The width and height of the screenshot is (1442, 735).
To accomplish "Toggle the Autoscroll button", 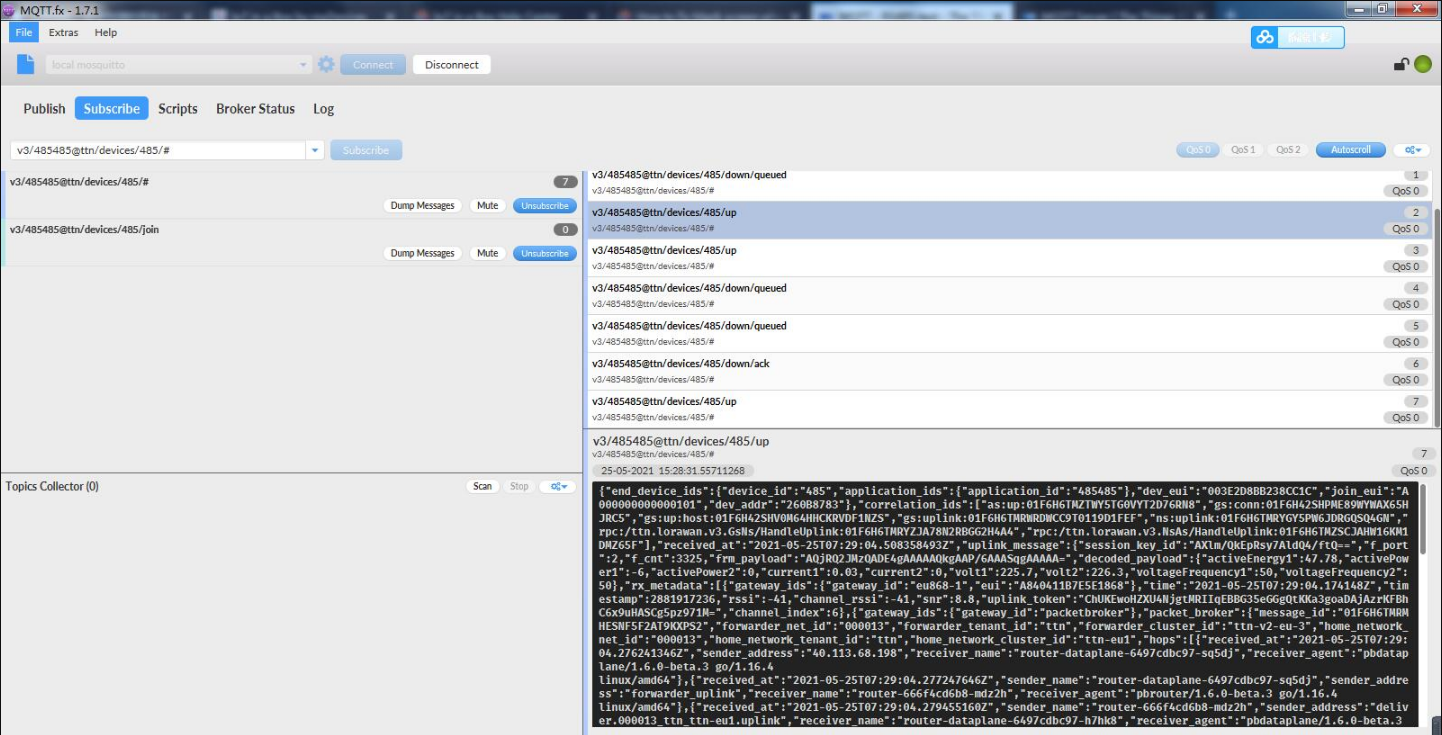I will coord(1351,150).
